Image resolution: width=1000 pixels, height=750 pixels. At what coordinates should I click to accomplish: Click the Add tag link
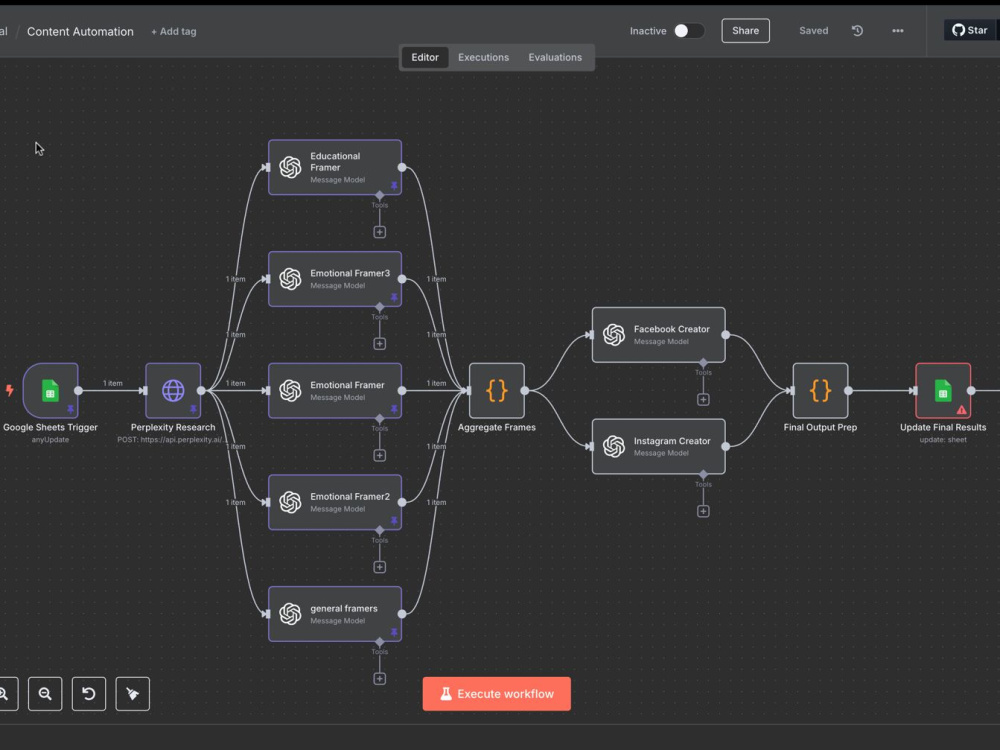pyautogui.click(x=173, y=31)
